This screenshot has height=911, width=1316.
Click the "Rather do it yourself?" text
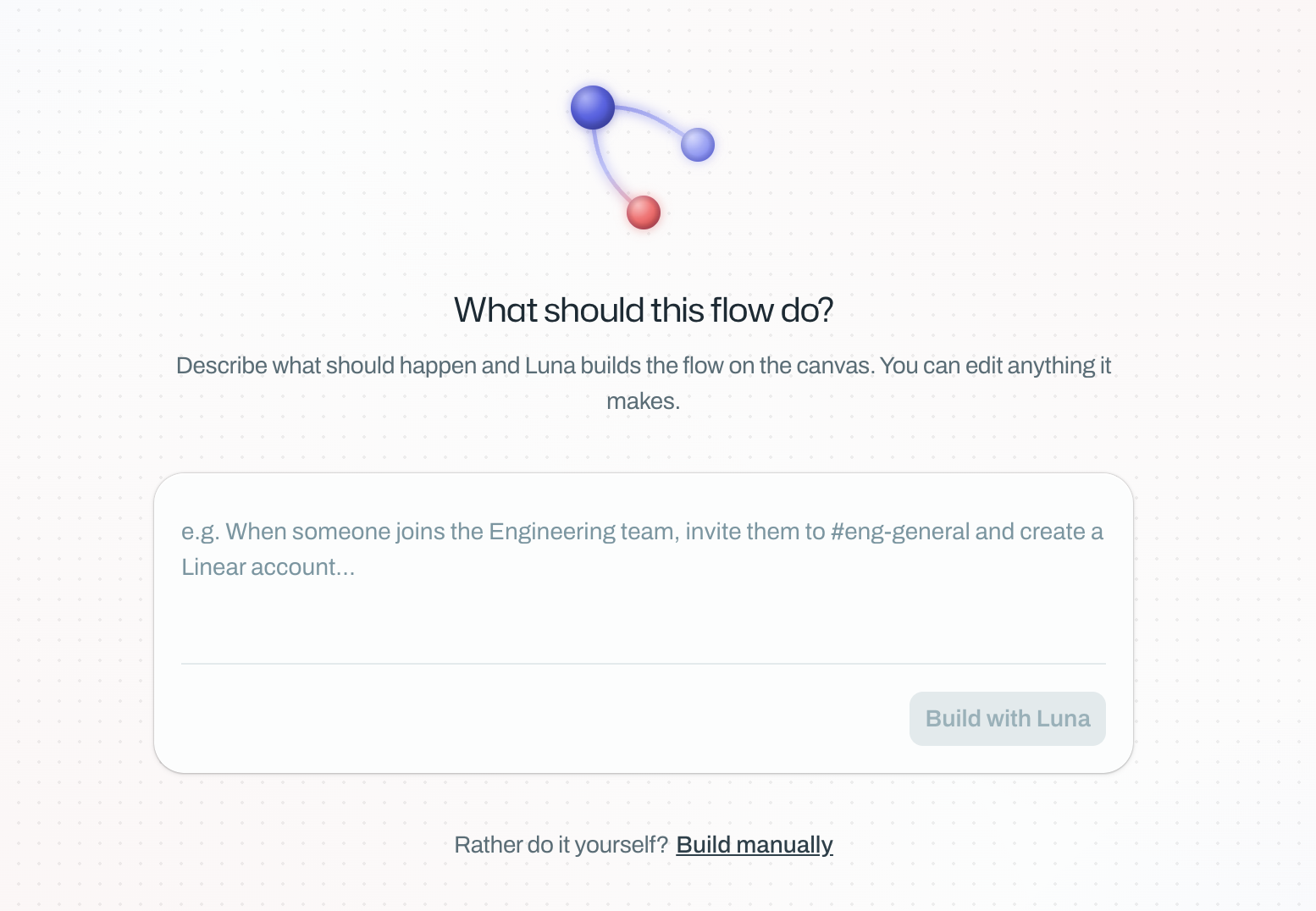pyautogui.click(x=561, y=845)
